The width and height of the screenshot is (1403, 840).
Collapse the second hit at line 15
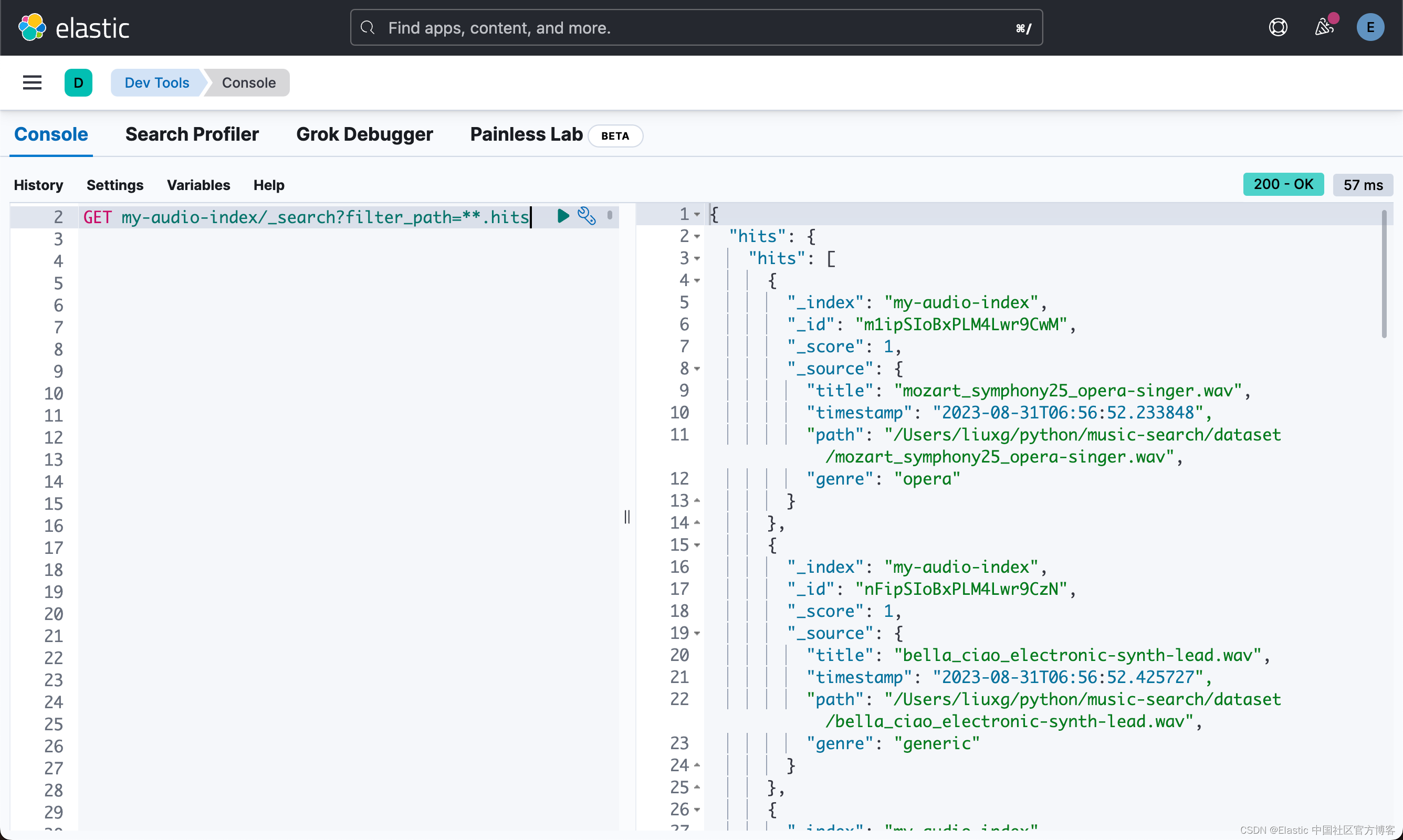point(697,545)
